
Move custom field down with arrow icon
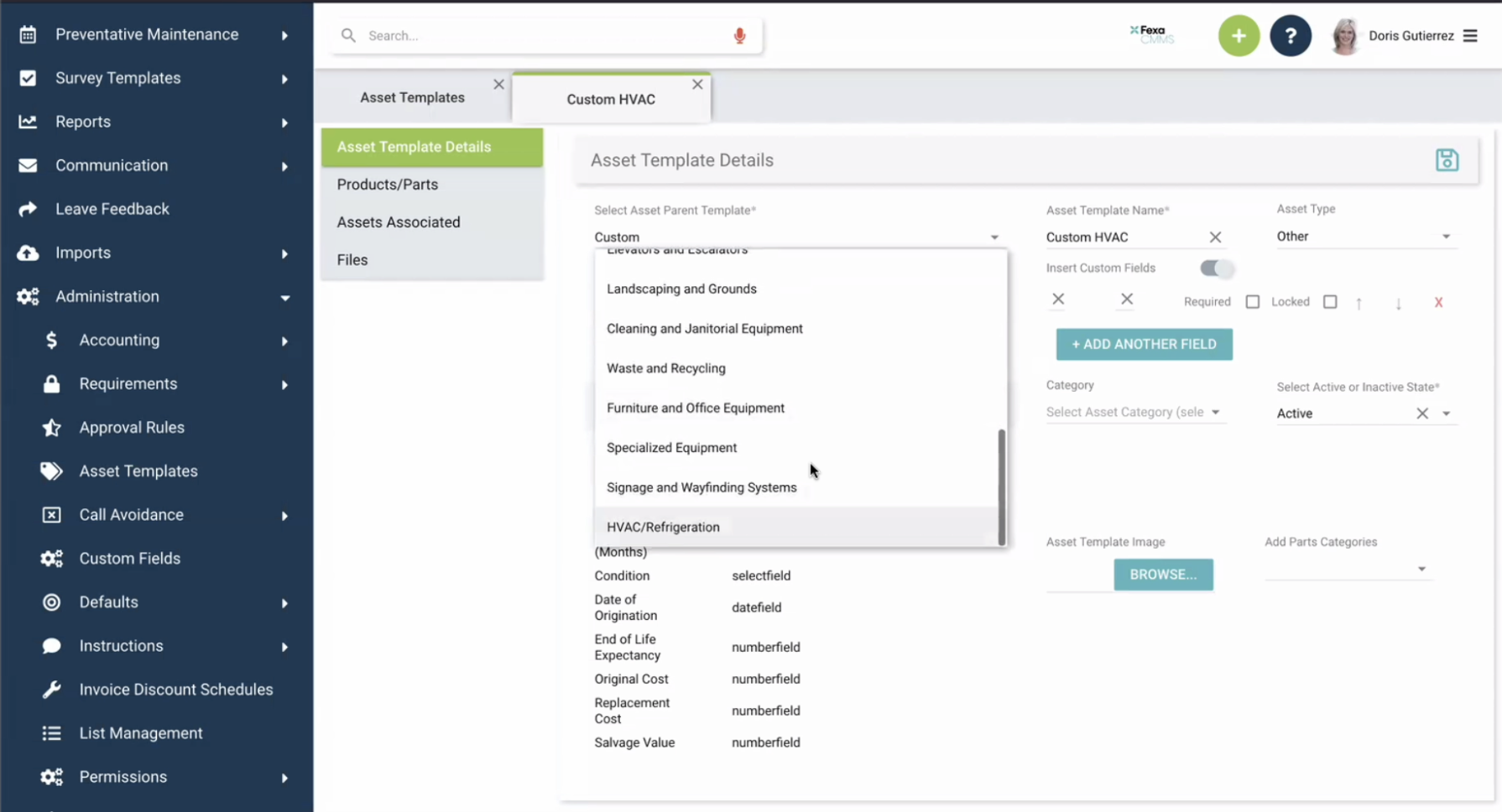coord(1398,303)
